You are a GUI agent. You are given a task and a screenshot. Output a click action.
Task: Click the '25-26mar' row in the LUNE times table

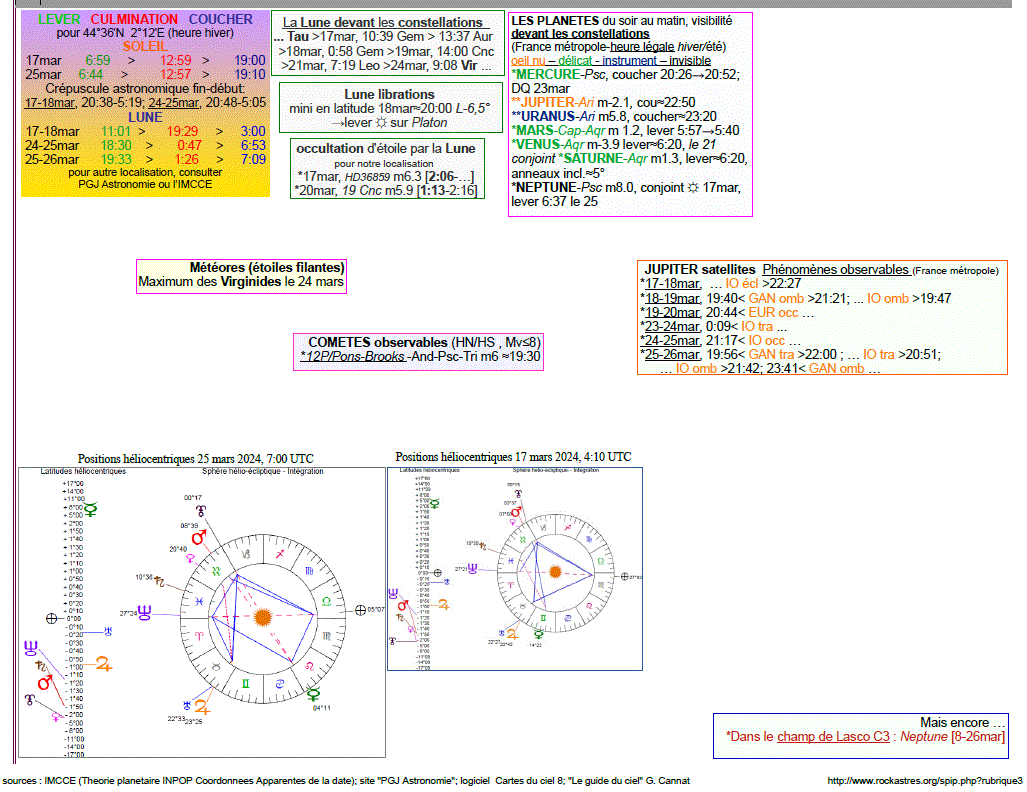[x=145, y=159]
